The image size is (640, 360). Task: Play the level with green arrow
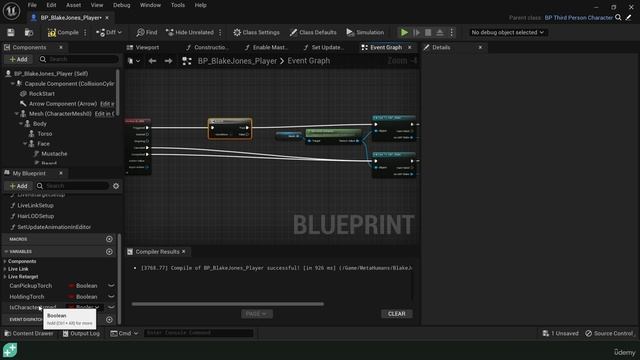[404, 32]
